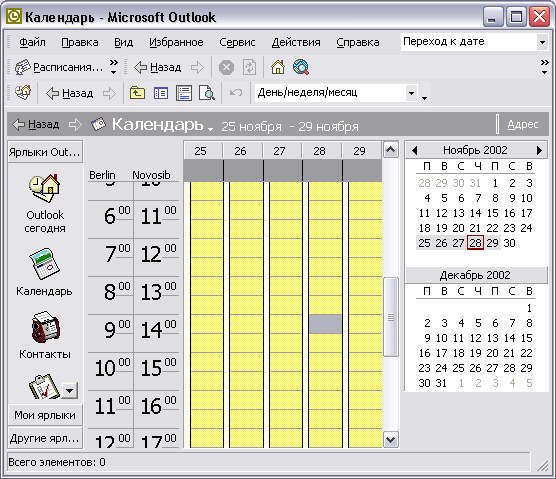Click the Другие ярл... group button
556x479 pixels.
point(45,439)
